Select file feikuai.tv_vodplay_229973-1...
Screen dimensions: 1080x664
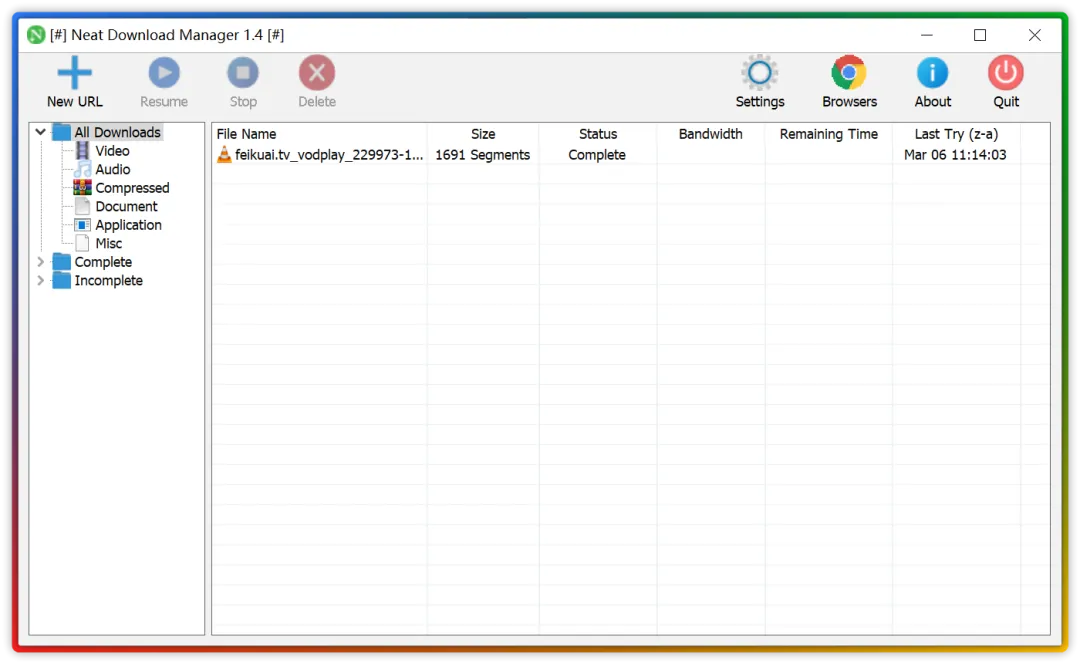point(329,155)
